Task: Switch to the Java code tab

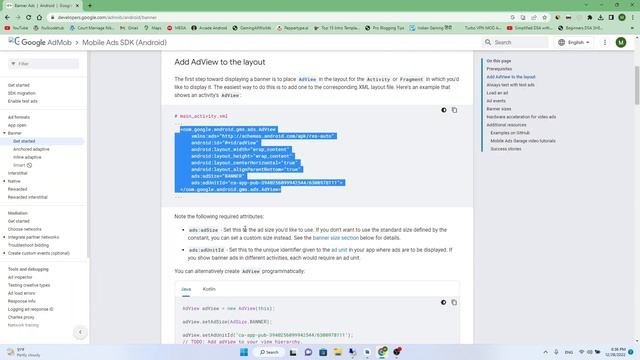Action: [x=186, y=289]
